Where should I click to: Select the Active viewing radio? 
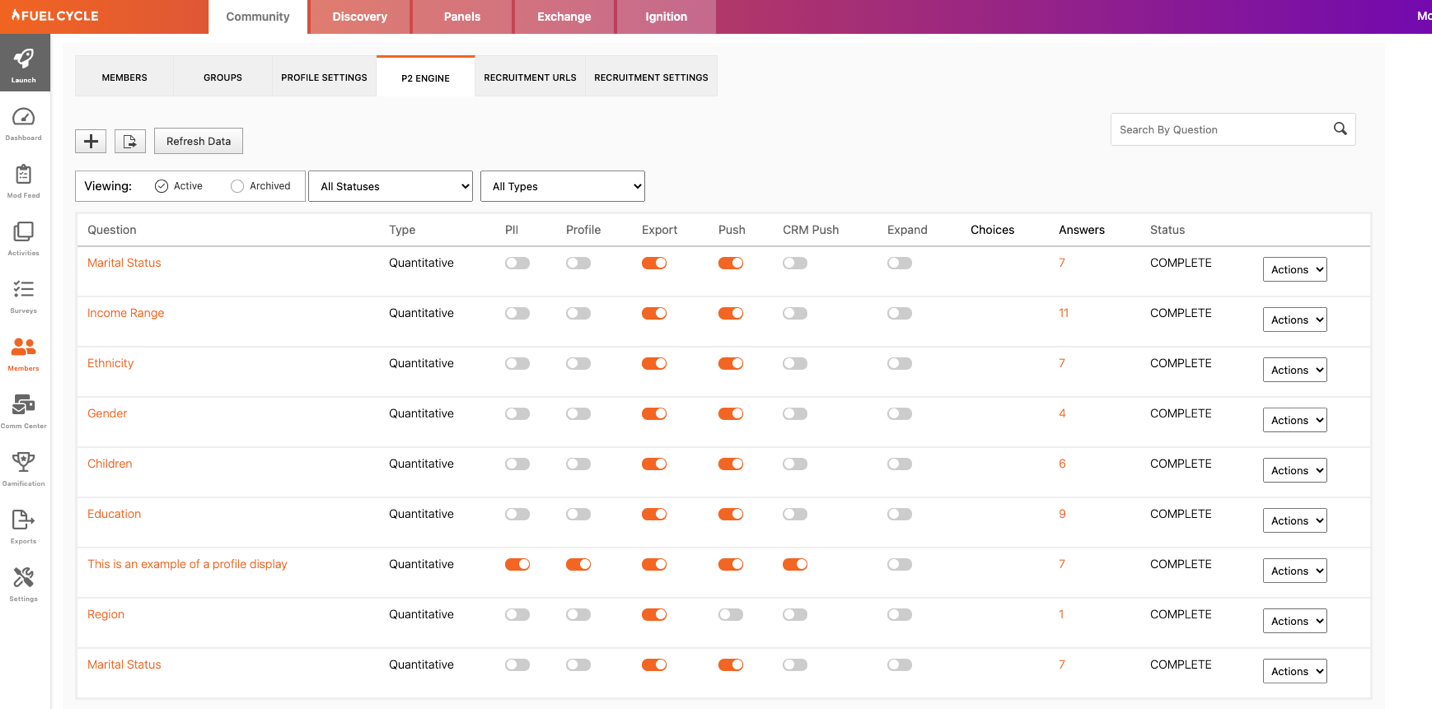pos(161,186)
